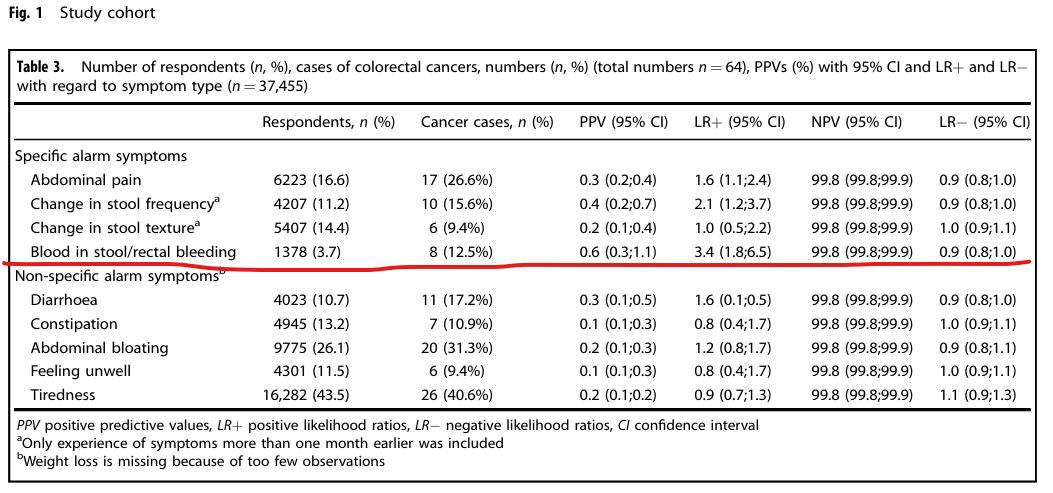Click the "Change in stool frequency" row label
The height and width of the screenshot is (493, 1053).
123,204
